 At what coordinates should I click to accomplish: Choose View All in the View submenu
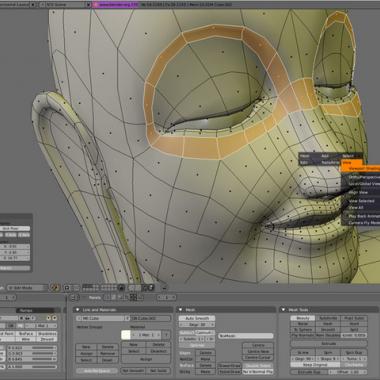coord(356,207)
